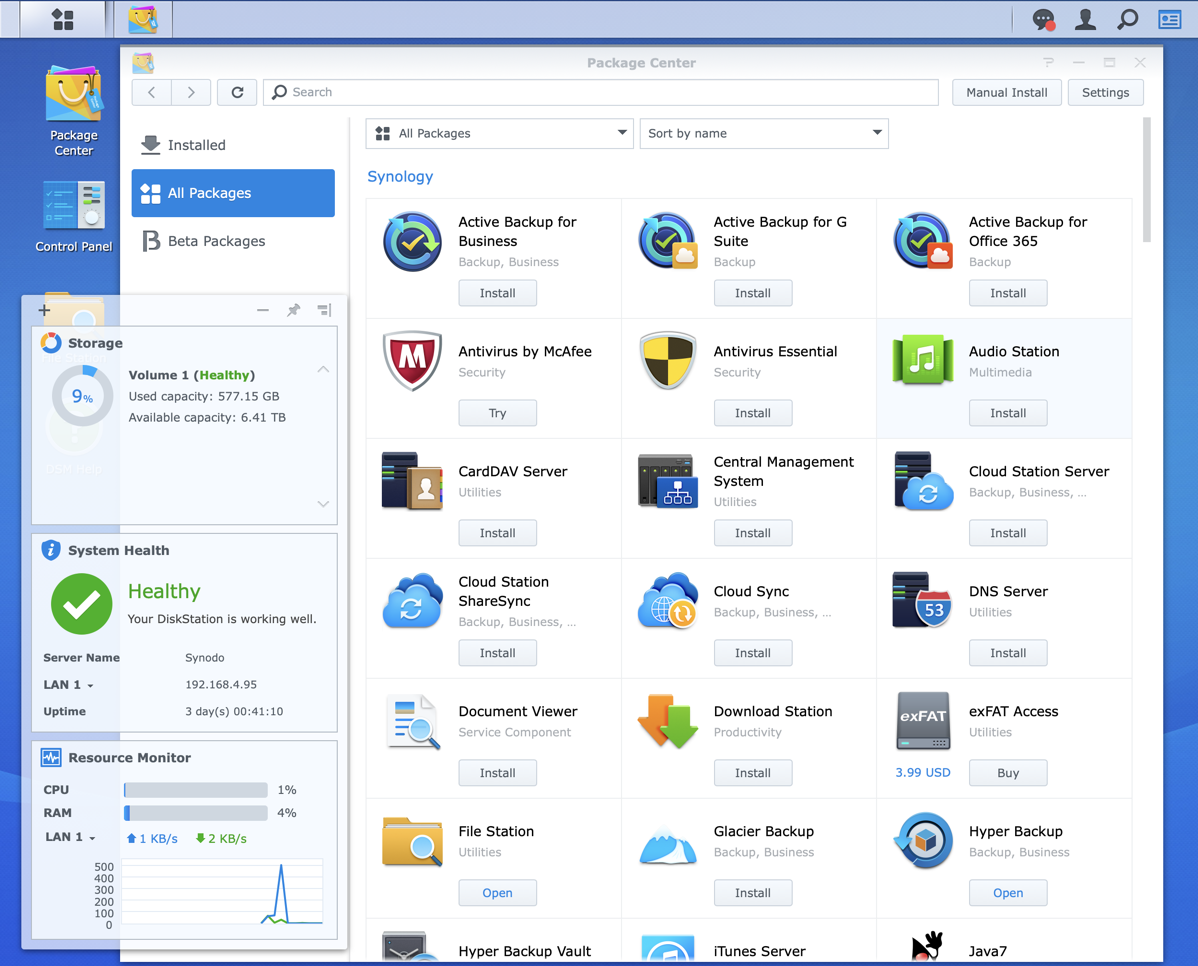This screenshot has height=966, width=1198.
Task: Click the Manual Install button
Action: (1007, 92)
